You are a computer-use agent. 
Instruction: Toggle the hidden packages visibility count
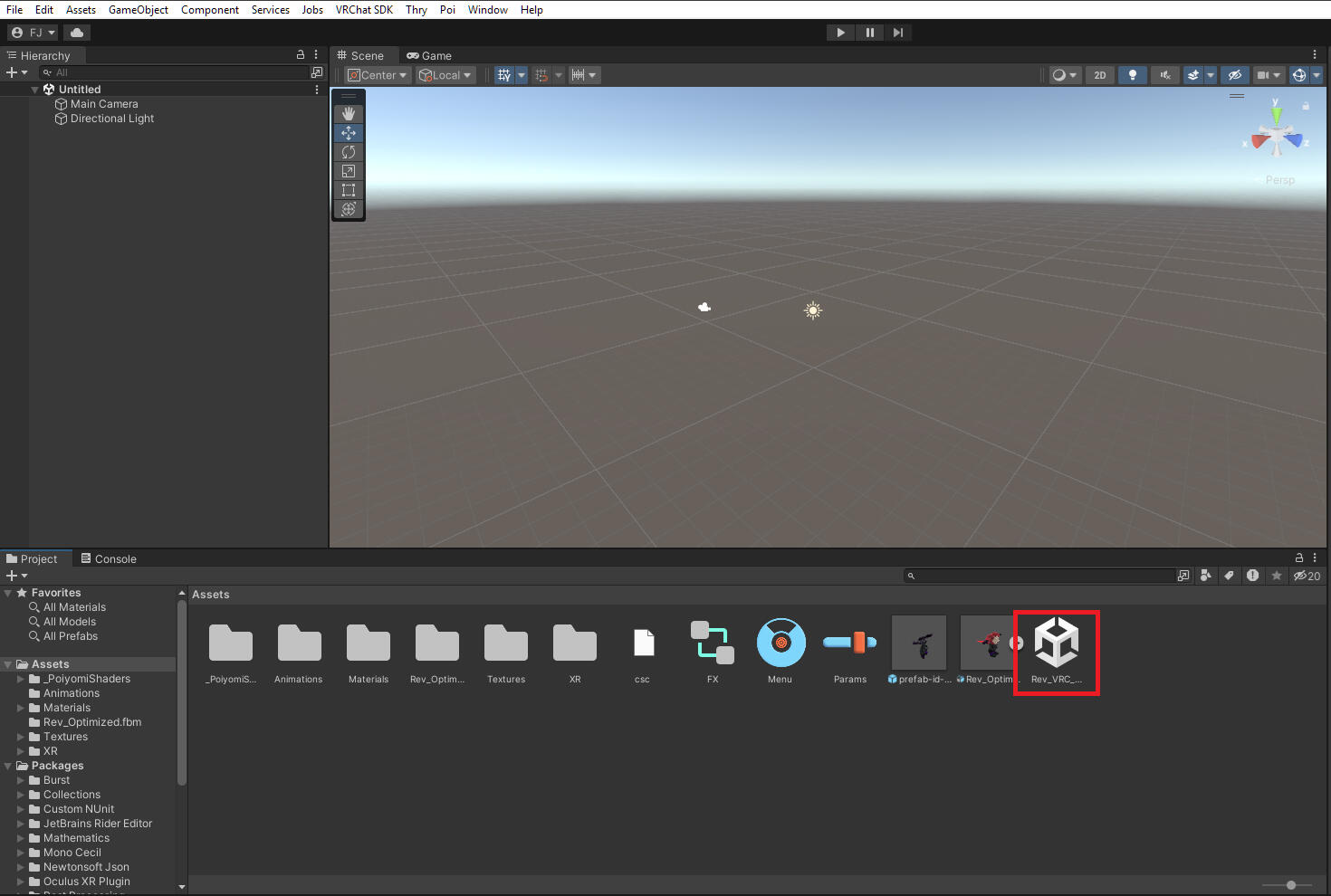coord(1307,576)
